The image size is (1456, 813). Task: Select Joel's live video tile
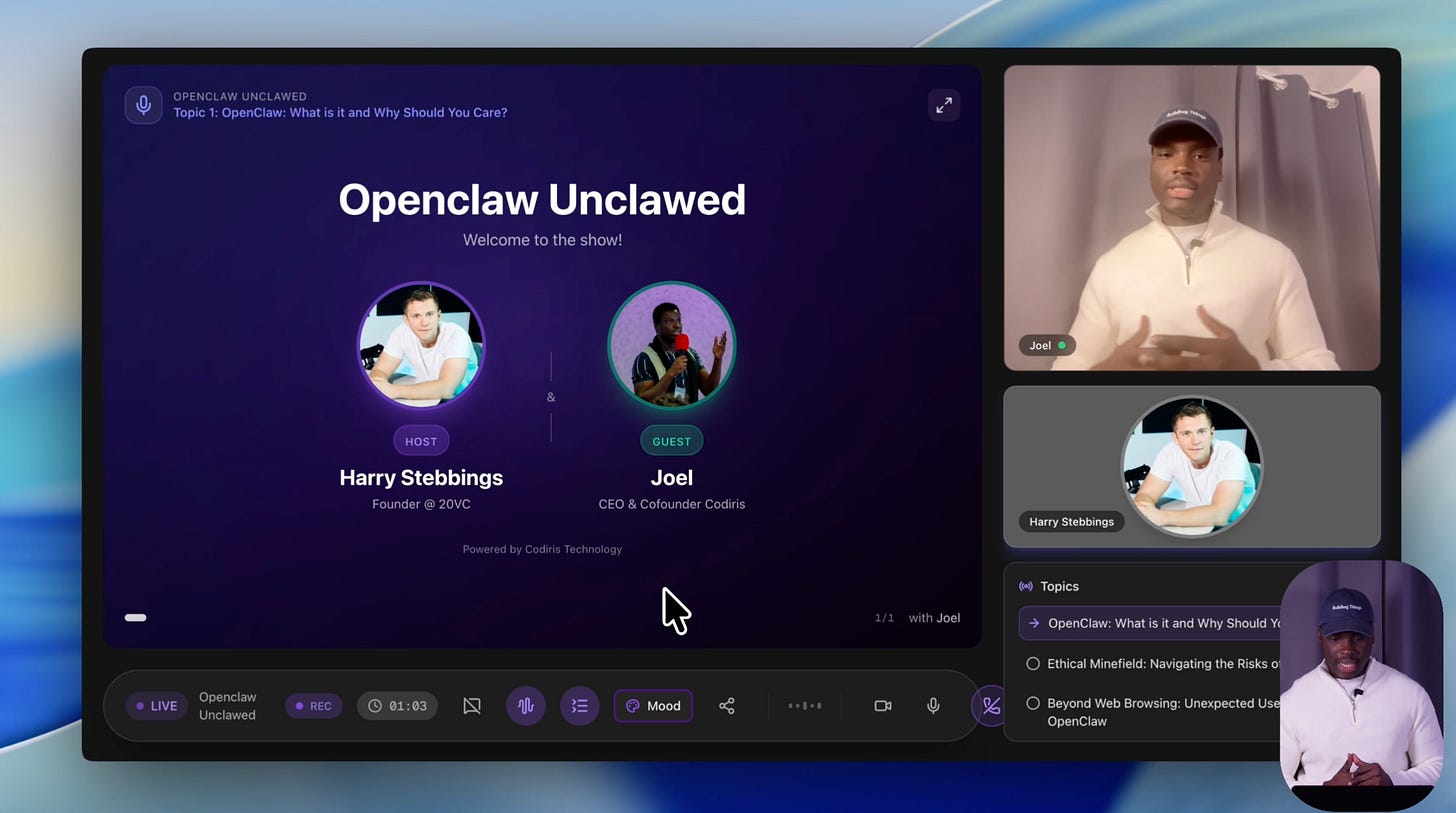1192,218
